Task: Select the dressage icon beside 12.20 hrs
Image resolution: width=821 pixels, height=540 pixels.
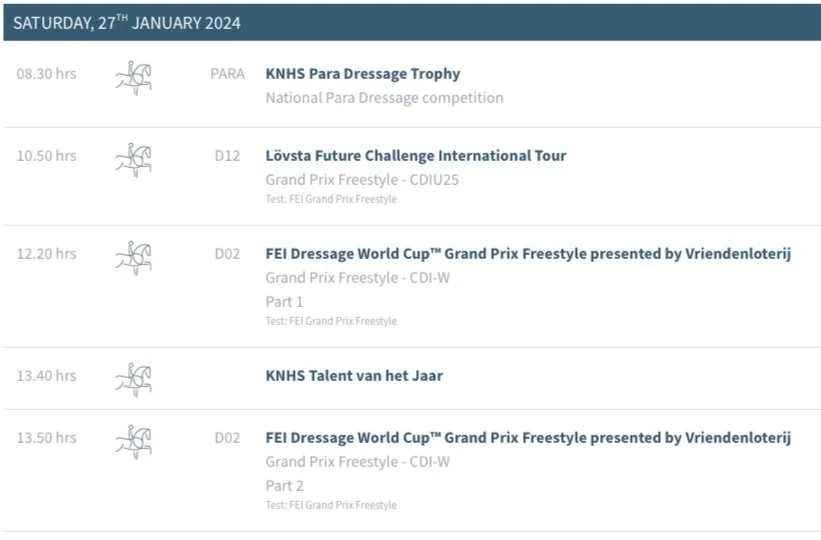Action: point(134,258)
